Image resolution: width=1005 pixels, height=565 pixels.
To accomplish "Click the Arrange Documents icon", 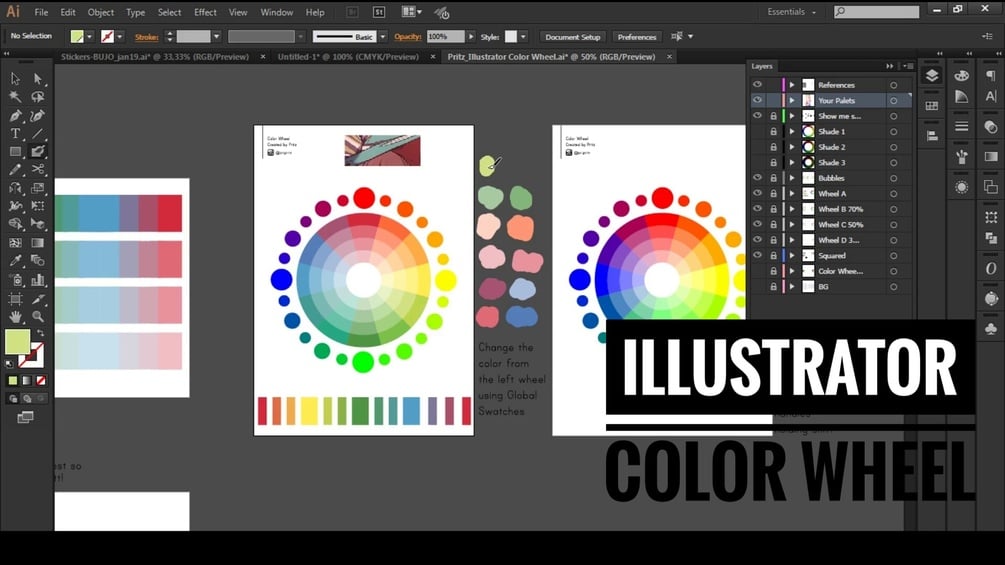I will point(411,12).
